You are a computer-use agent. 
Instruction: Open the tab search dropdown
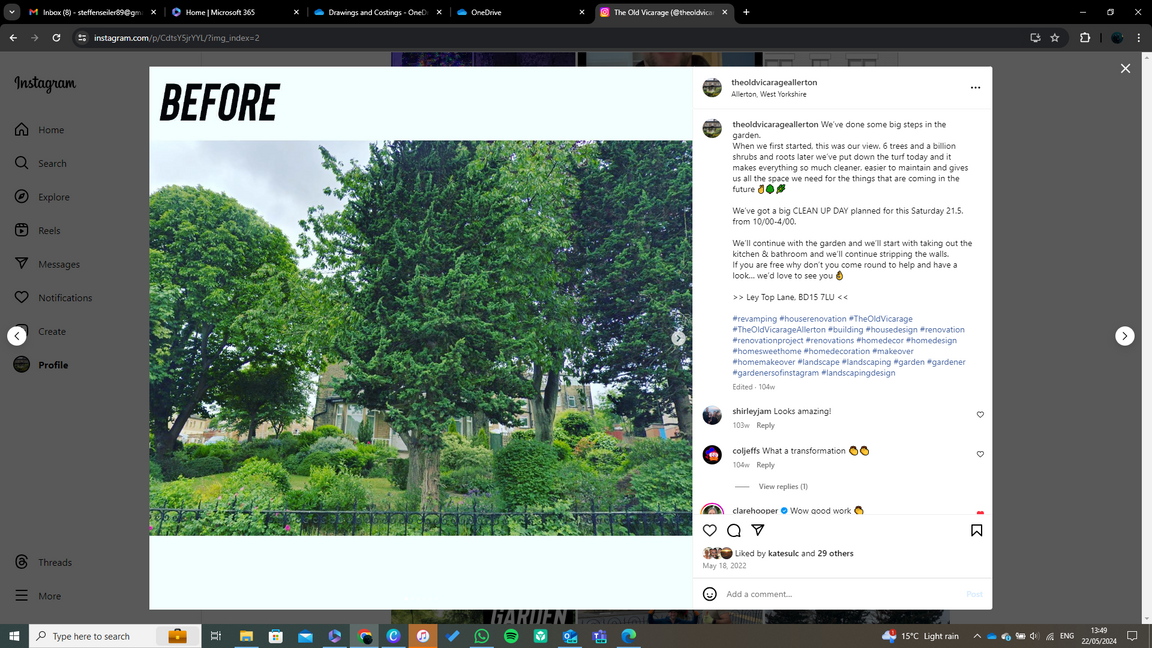tap(12, 12)
